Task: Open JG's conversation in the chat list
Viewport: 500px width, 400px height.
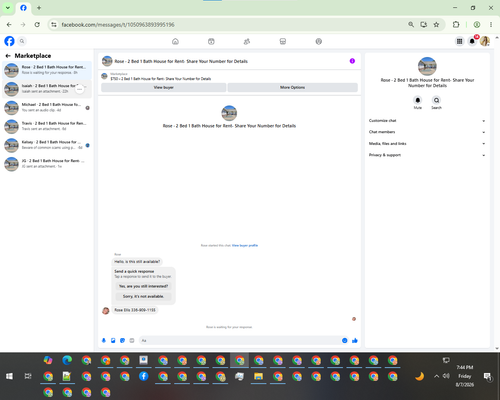Action: 47,163
